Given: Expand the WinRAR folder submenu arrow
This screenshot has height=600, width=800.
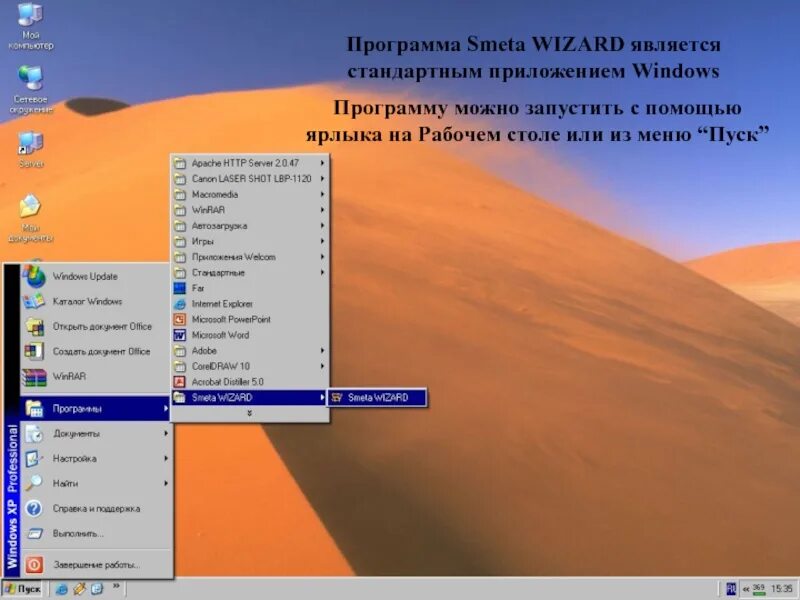Looking at the screenshot, I should pos(322,210).
